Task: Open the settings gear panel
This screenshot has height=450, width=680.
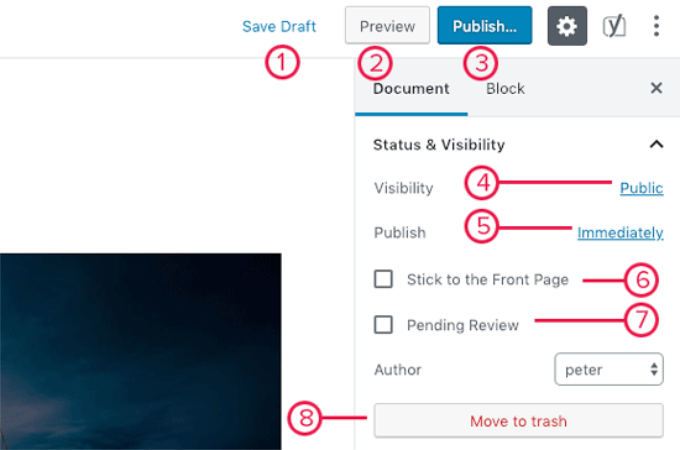Action: 567,26
